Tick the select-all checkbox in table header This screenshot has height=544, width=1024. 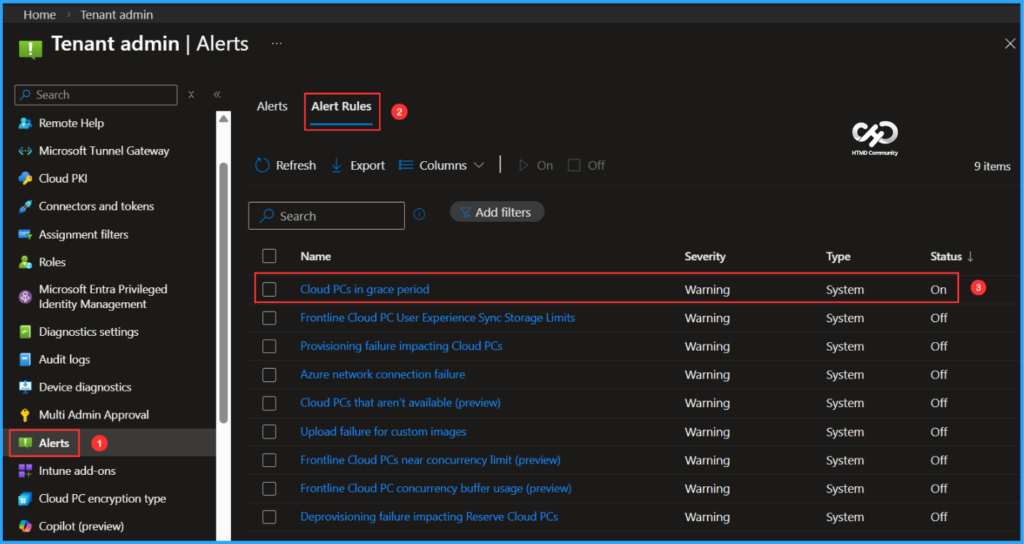269,256
